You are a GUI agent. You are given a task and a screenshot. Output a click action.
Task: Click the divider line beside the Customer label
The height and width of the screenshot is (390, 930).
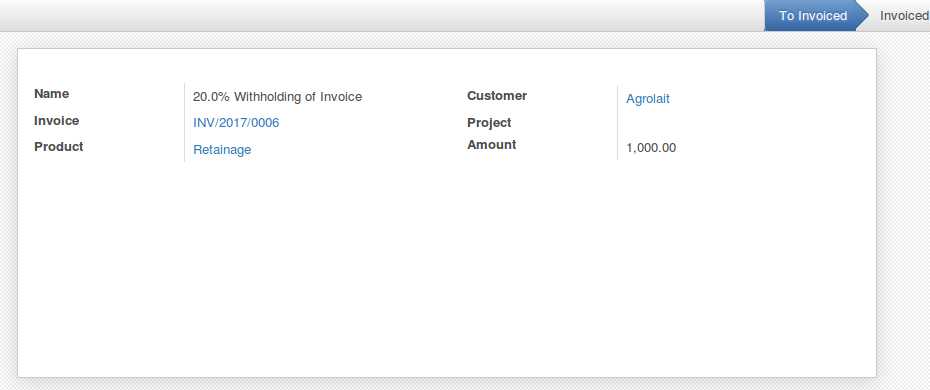tap(617, 122)
